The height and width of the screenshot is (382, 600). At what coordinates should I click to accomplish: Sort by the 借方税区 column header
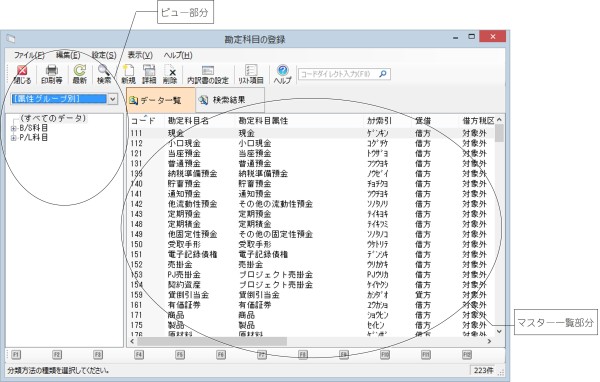coord(477,121)
